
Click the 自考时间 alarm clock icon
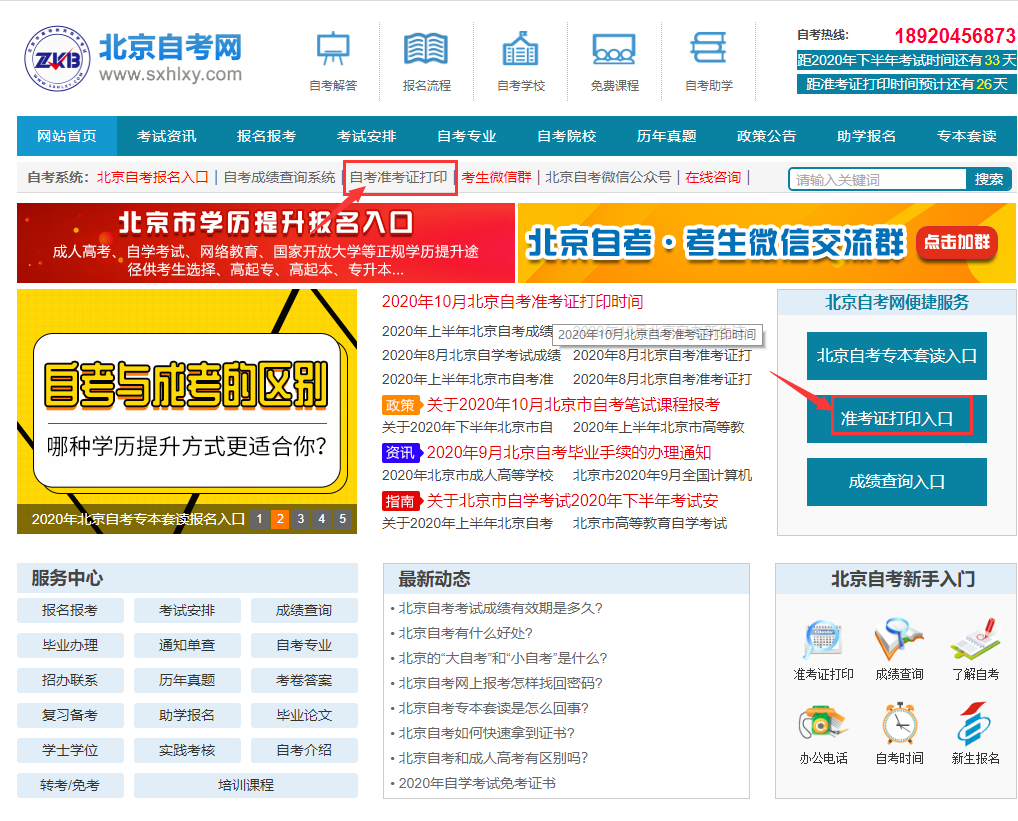(899, 724)
